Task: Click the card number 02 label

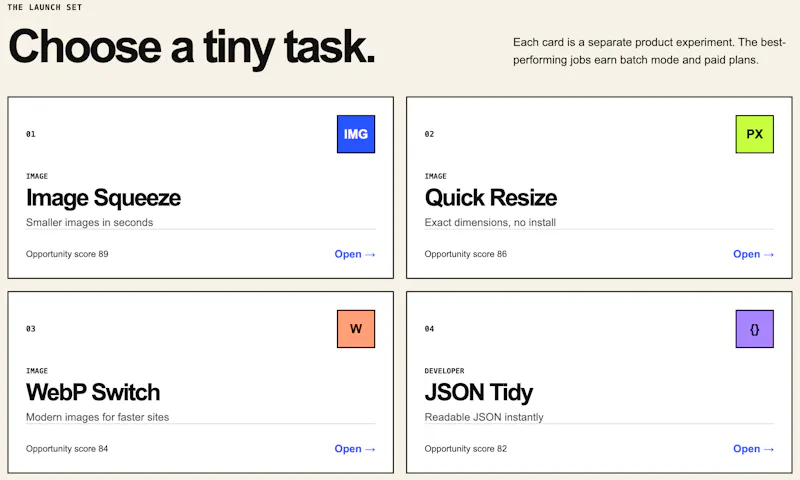Action: coord(429,134)
